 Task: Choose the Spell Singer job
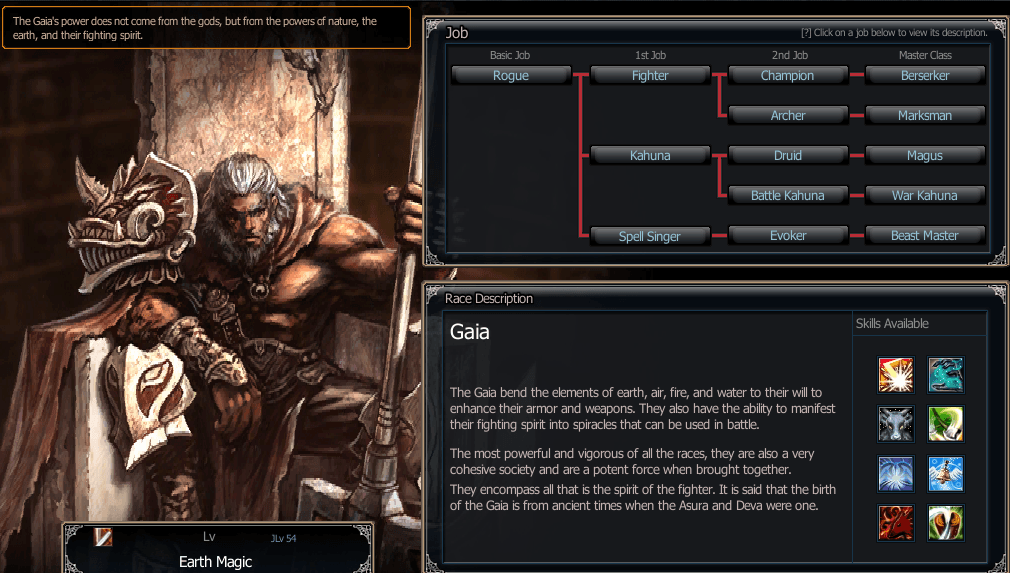[x=650, y=236]
